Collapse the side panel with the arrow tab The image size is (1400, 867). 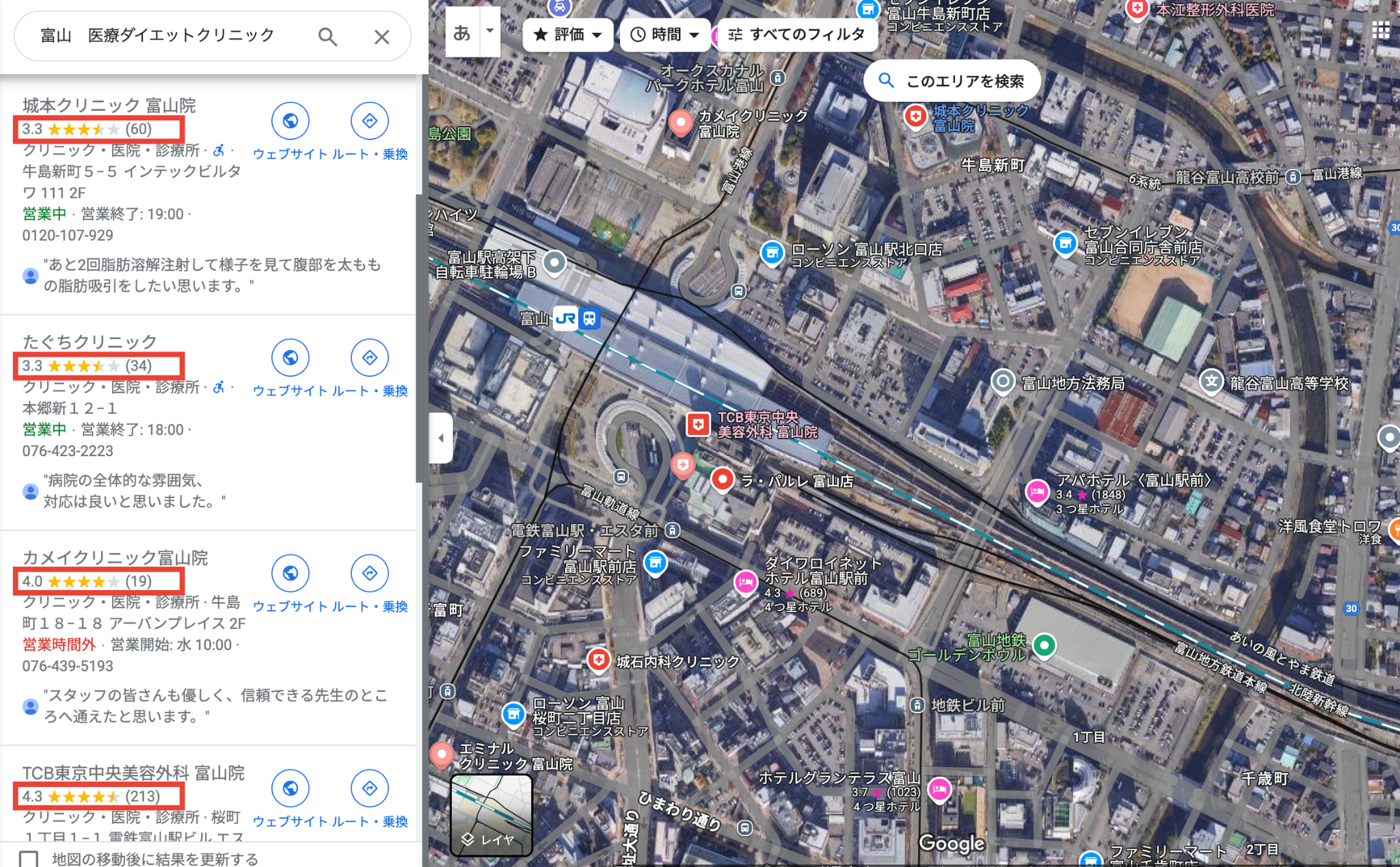[441, 438]
